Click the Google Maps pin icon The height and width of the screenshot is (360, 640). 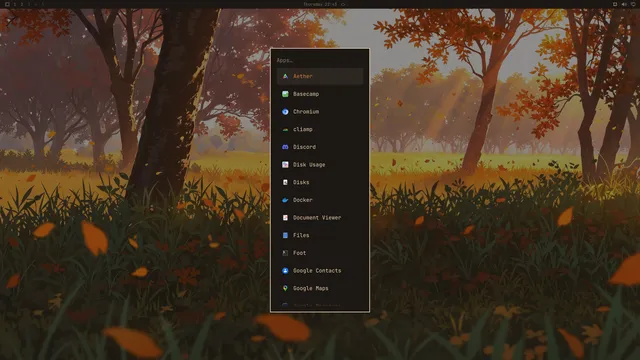point(285,289)
